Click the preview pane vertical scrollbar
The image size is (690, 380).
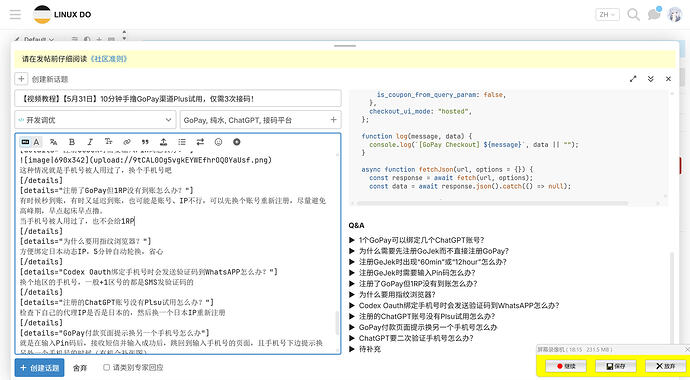coord(672,297)
